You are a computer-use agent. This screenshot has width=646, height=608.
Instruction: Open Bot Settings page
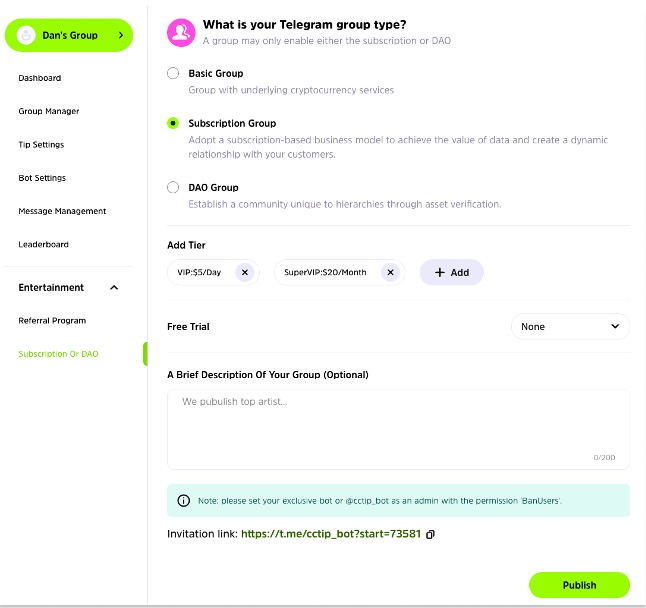(42, 178)
